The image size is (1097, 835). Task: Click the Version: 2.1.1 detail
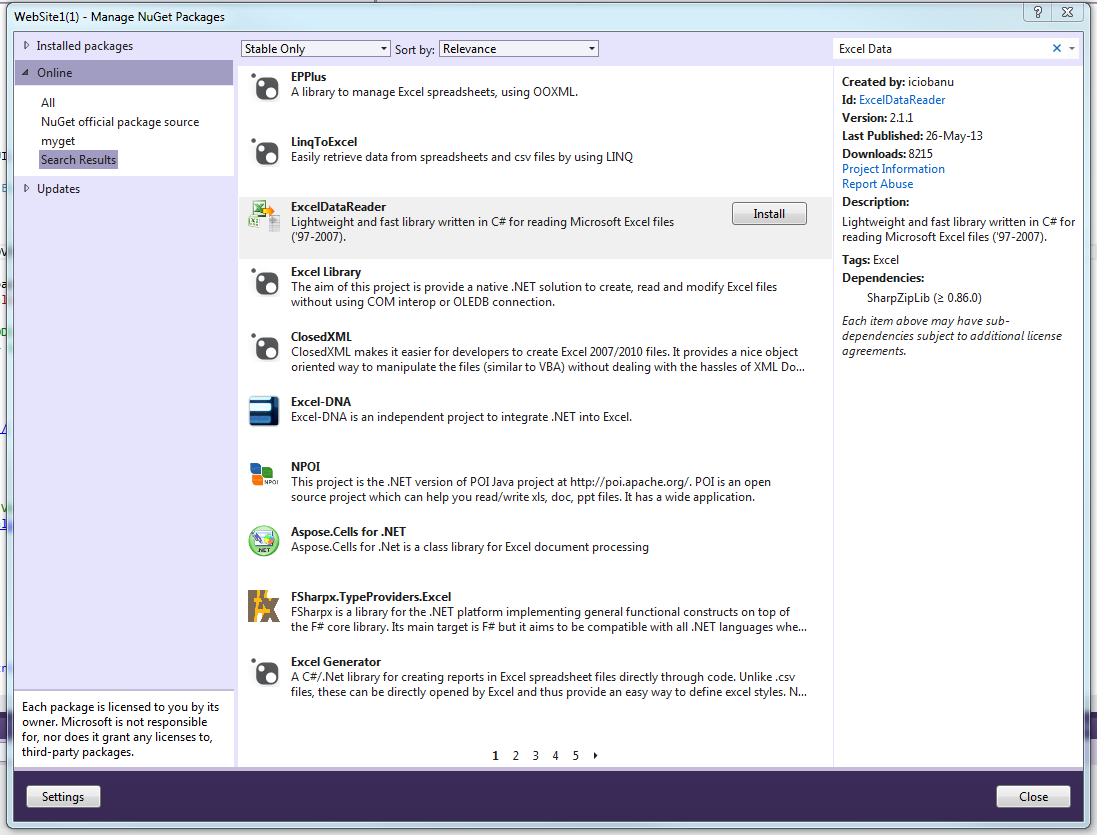click(877, 118)
